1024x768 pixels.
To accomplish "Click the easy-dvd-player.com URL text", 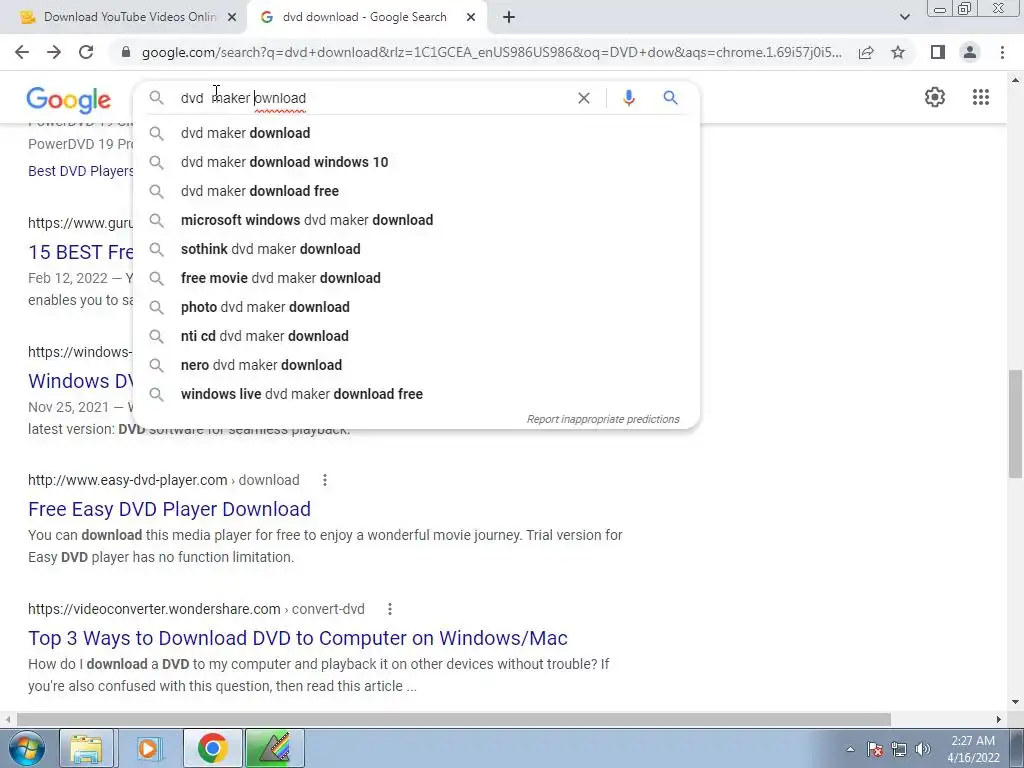I will coord(163,480).
